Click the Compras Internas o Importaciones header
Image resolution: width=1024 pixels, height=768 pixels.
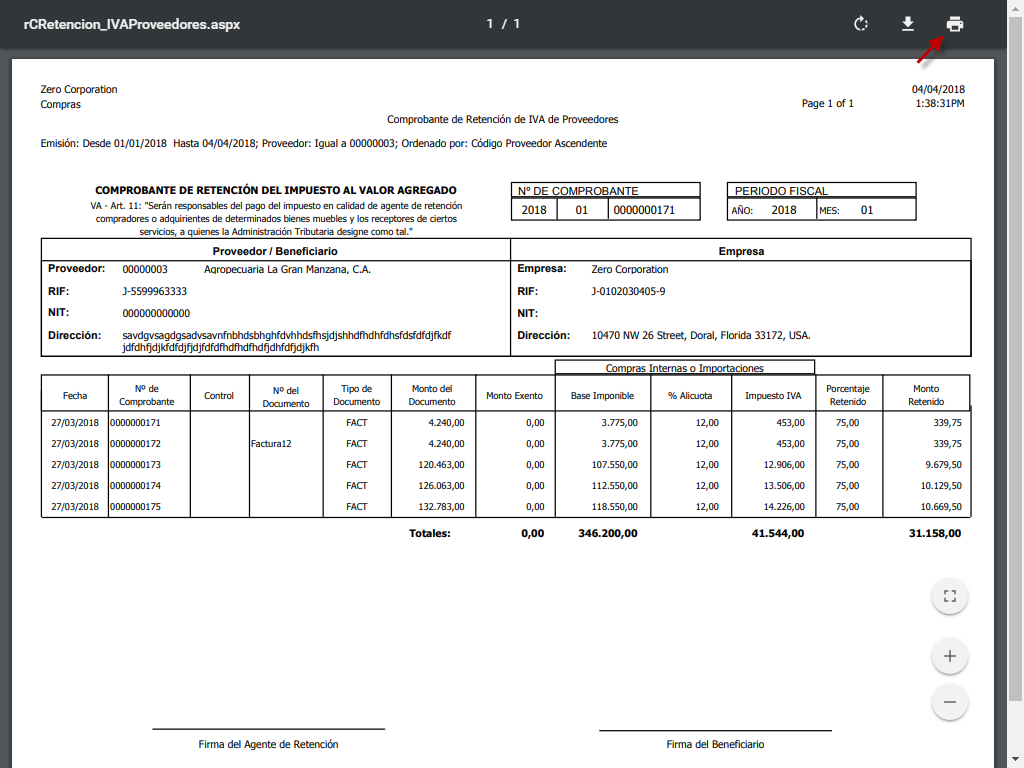tap(684, 368)
